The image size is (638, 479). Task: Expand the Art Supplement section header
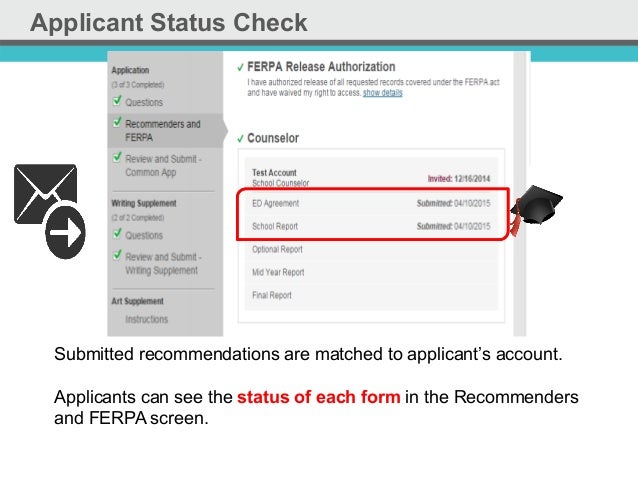pyautogui.click(x=137, y=301)
